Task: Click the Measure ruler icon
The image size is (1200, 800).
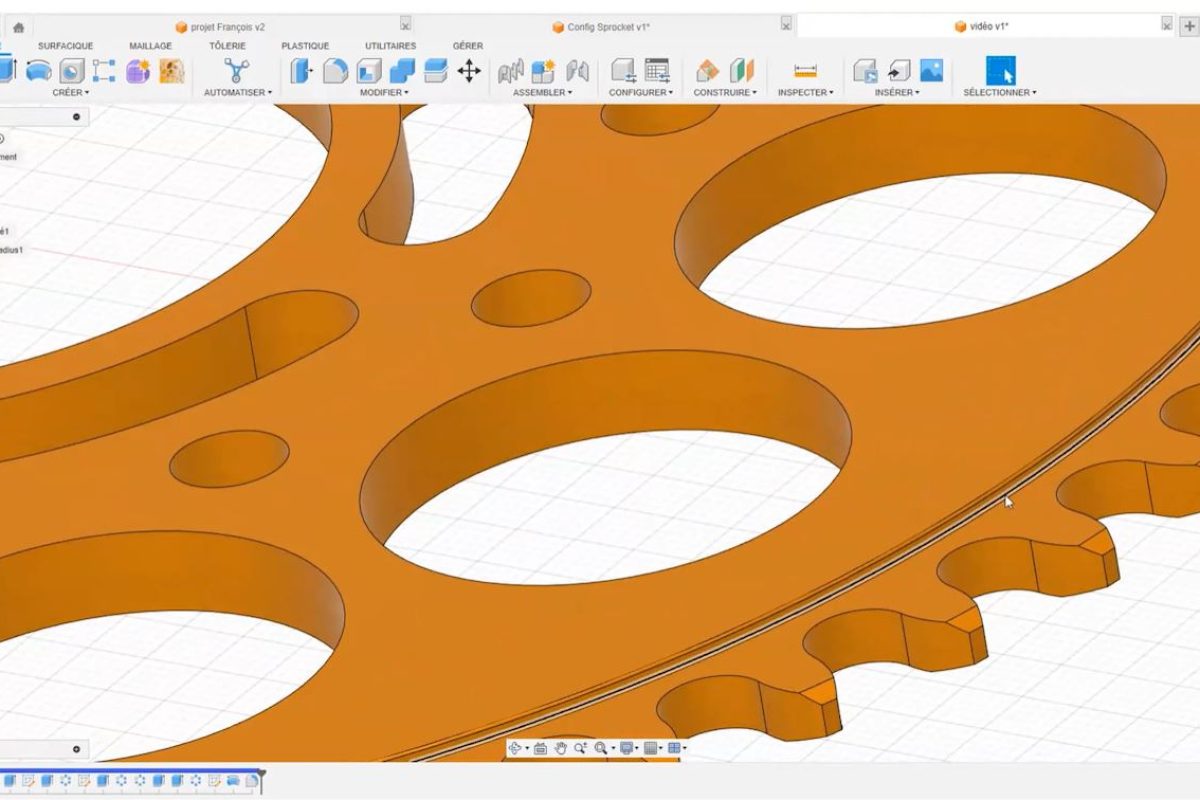Action: (805, 71)
